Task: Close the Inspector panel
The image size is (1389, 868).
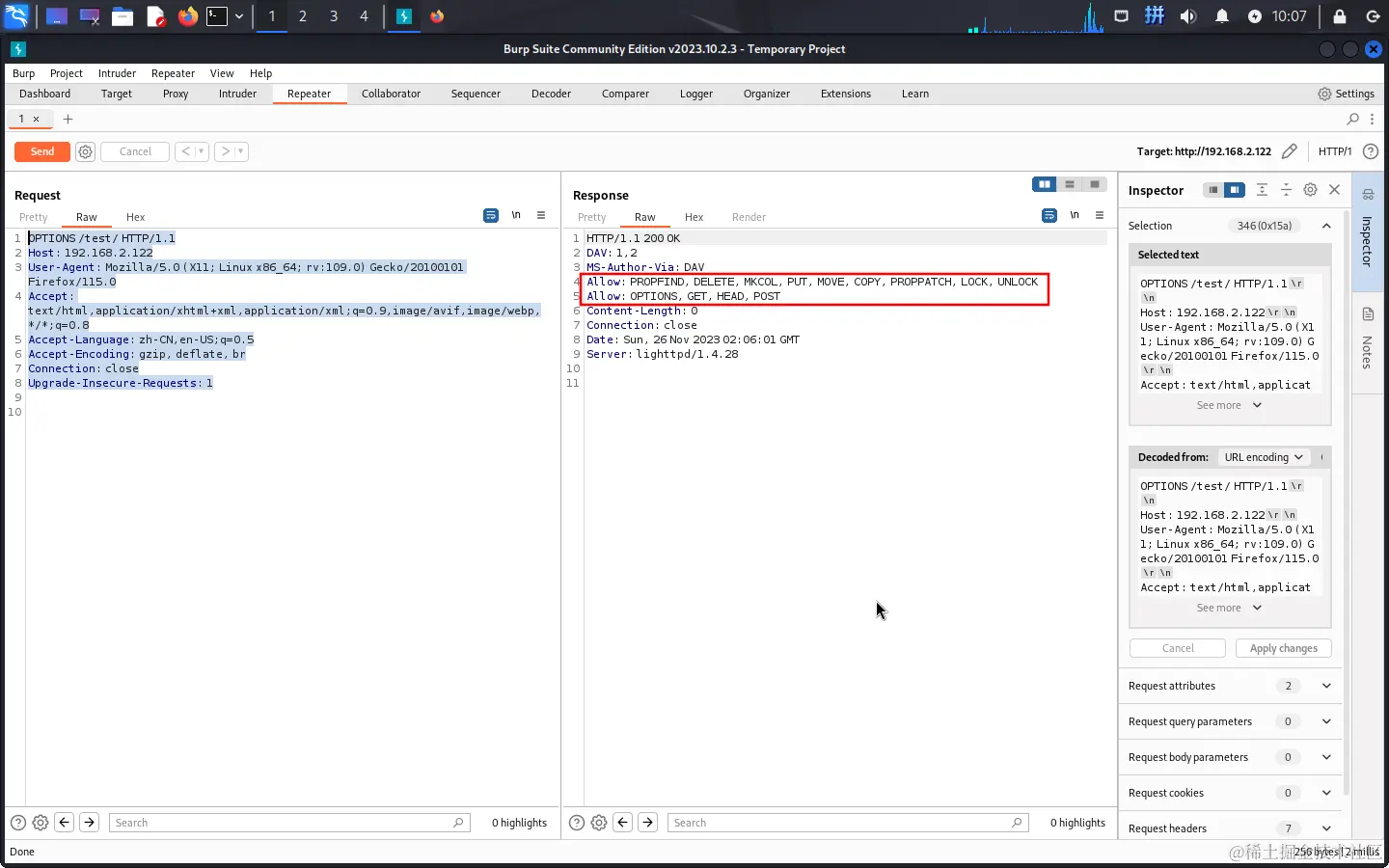Action: pyautogui.click(x=1334, y=190)
